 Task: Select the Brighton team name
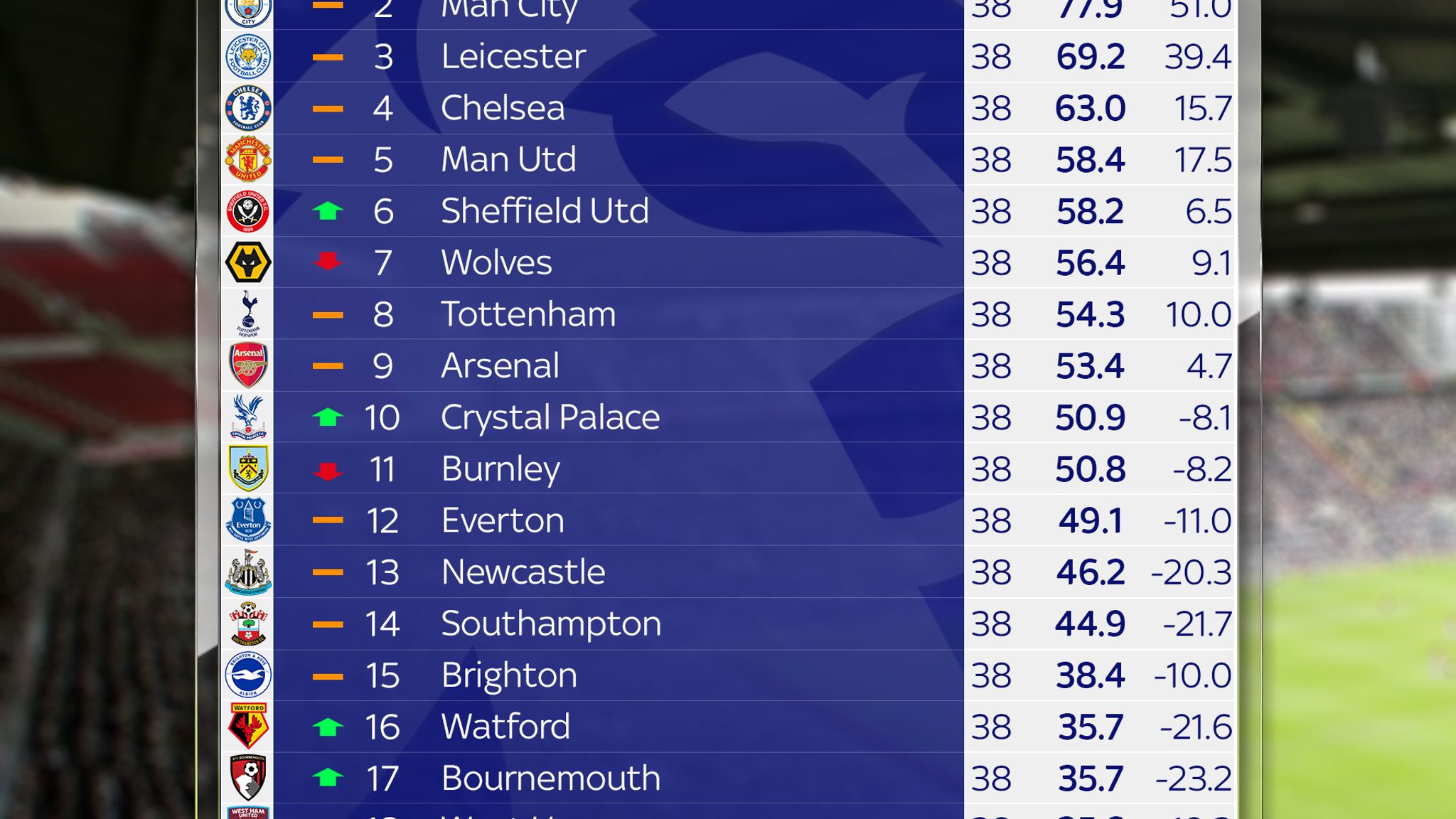[x=508, y=675]
